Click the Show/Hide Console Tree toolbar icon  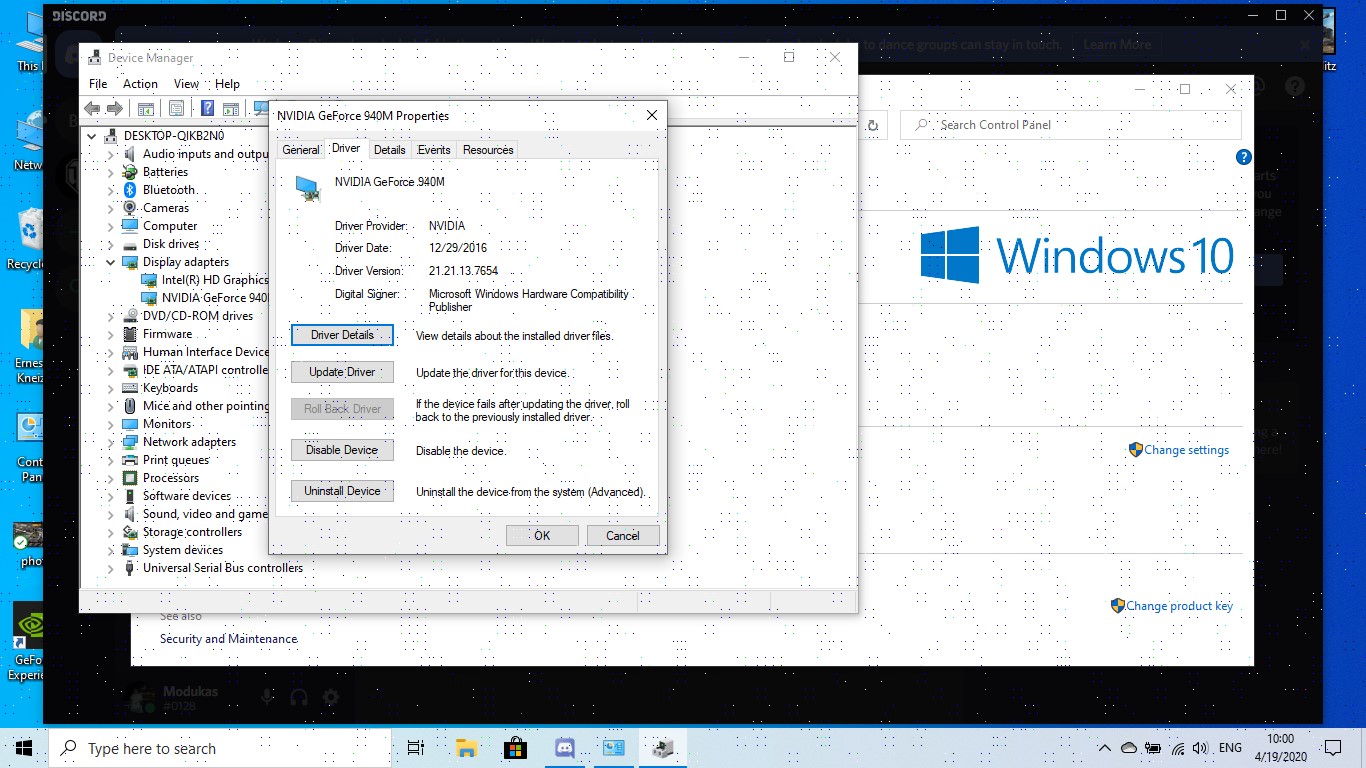[x=146, y=108]
